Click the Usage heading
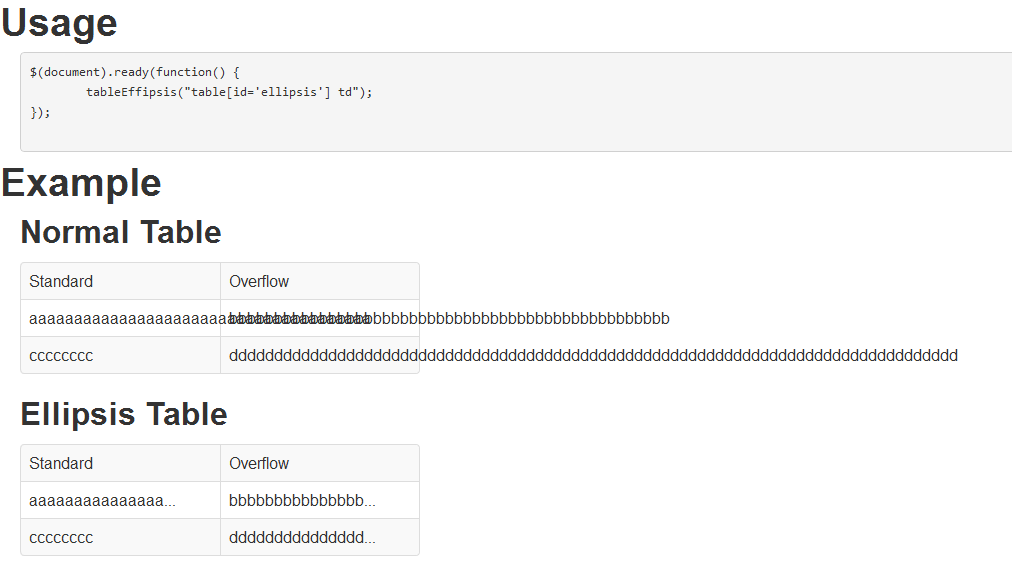The image size is (1012, 574). [x=59, y=23]
